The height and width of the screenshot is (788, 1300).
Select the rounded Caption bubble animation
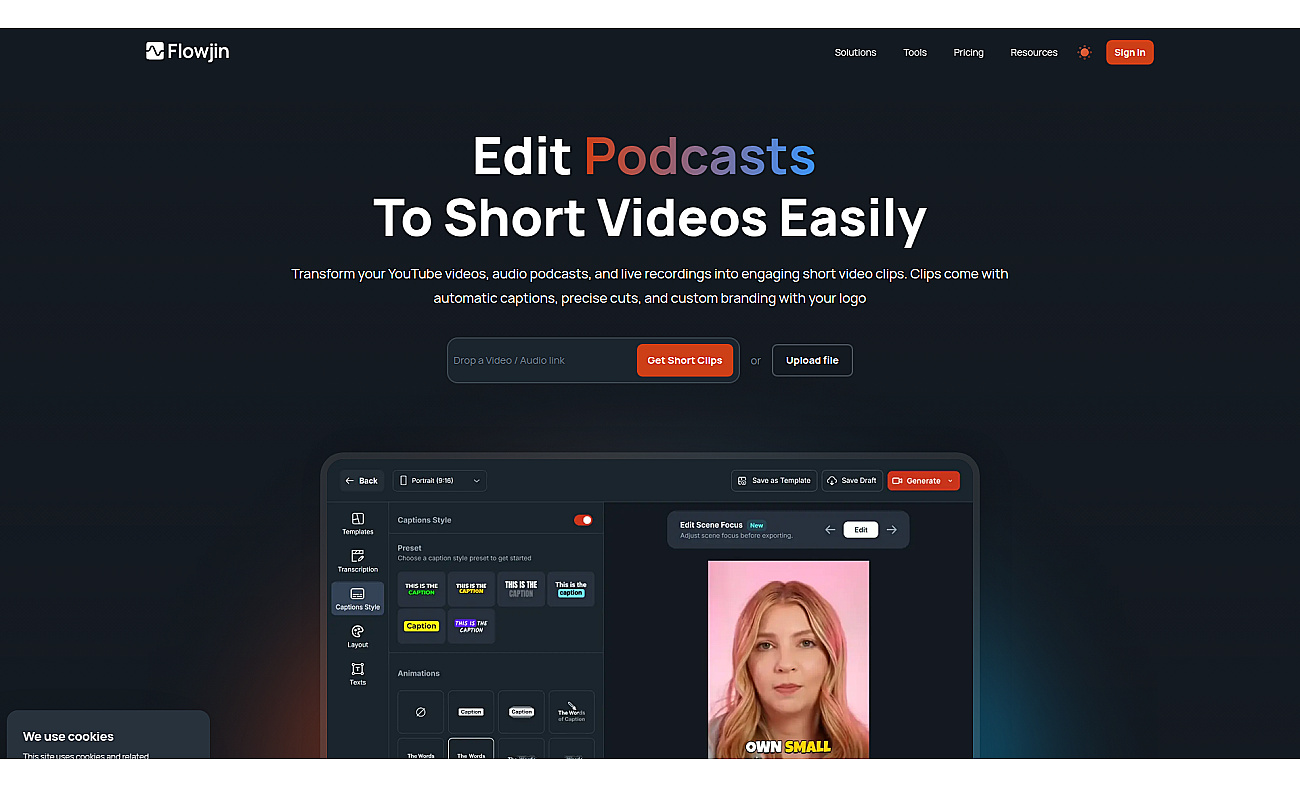tap(521, 712)
